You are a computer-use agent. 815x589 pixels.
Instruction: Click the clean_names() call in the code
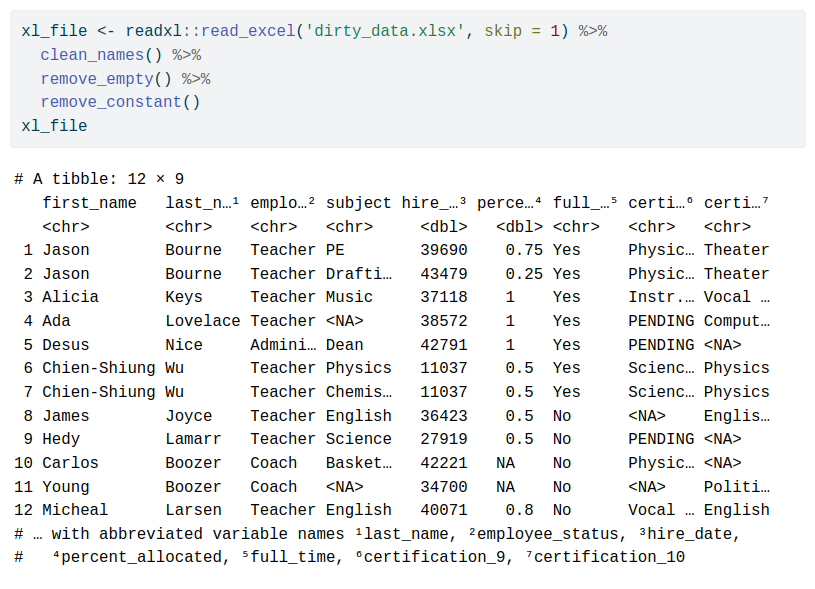coord(101,55)
